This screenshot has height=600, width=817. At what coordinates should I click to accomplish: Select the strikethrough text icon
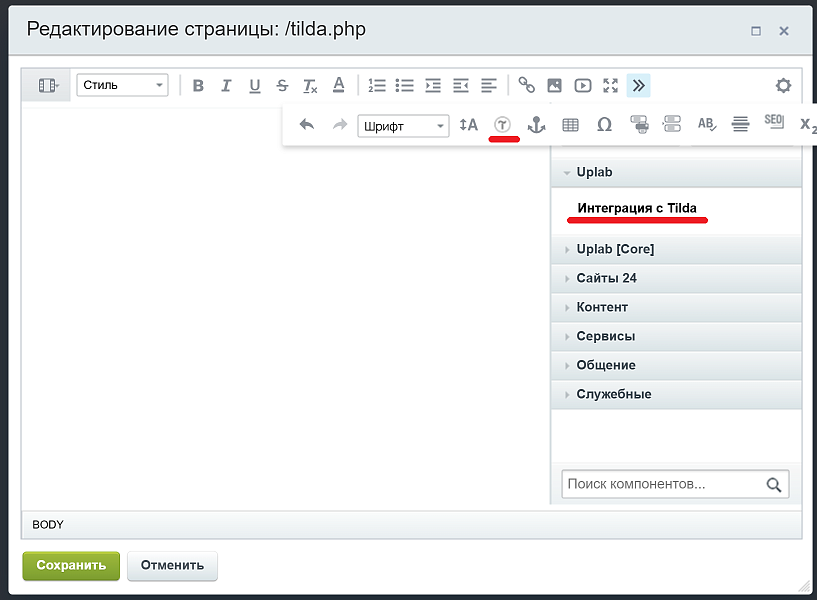click(281, 85)
